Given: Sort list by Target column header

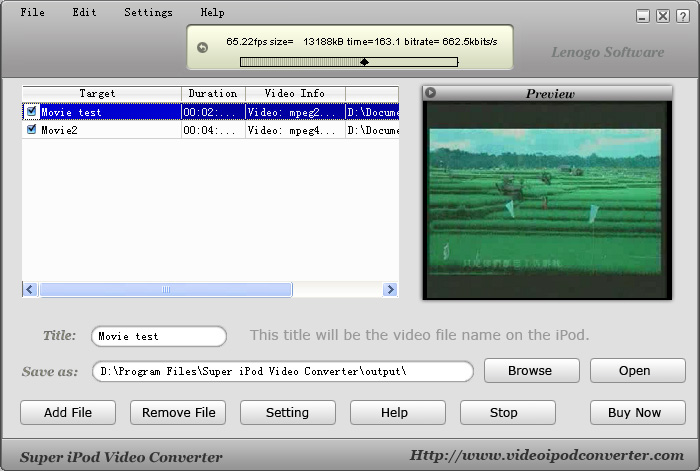Looking at the screenshot, I should pyautogui.click(x=100, y=94).
